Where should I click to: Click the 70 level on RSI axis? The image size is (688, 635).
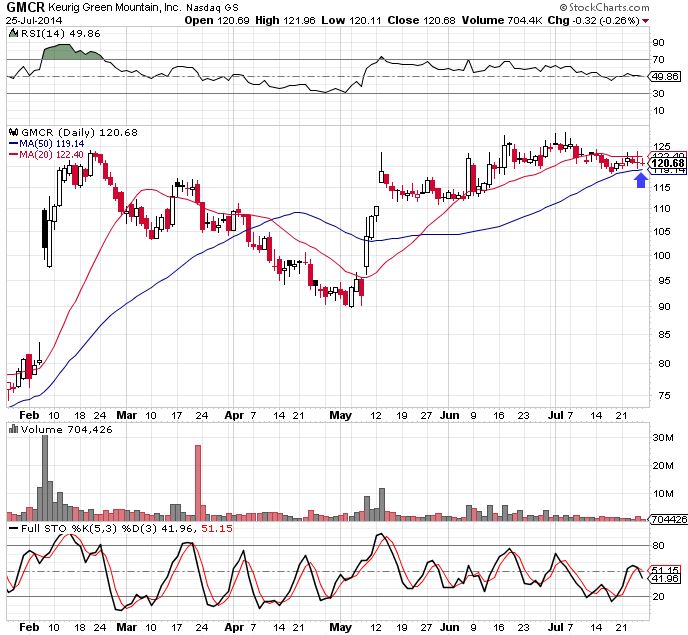(x=658, y=59)
